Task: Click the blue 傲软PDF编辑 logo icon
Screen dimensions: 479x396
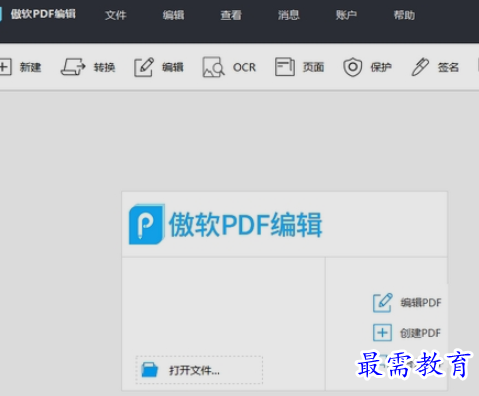Action: [147, 224]
